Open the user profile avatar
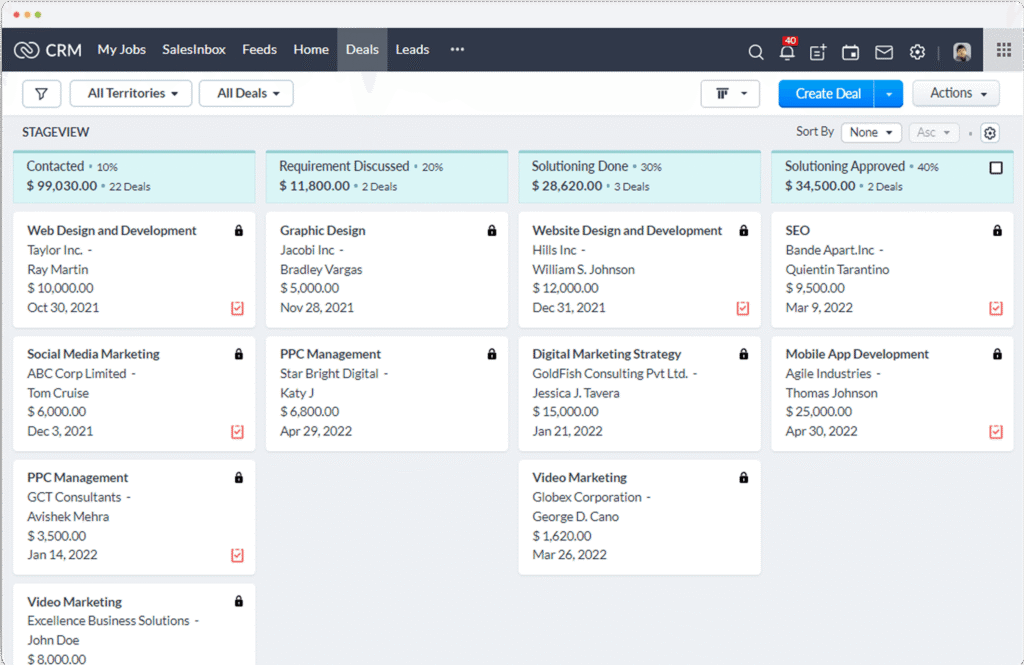The width and height of the screenshot is (1024, 665). (x=961, y=52)
